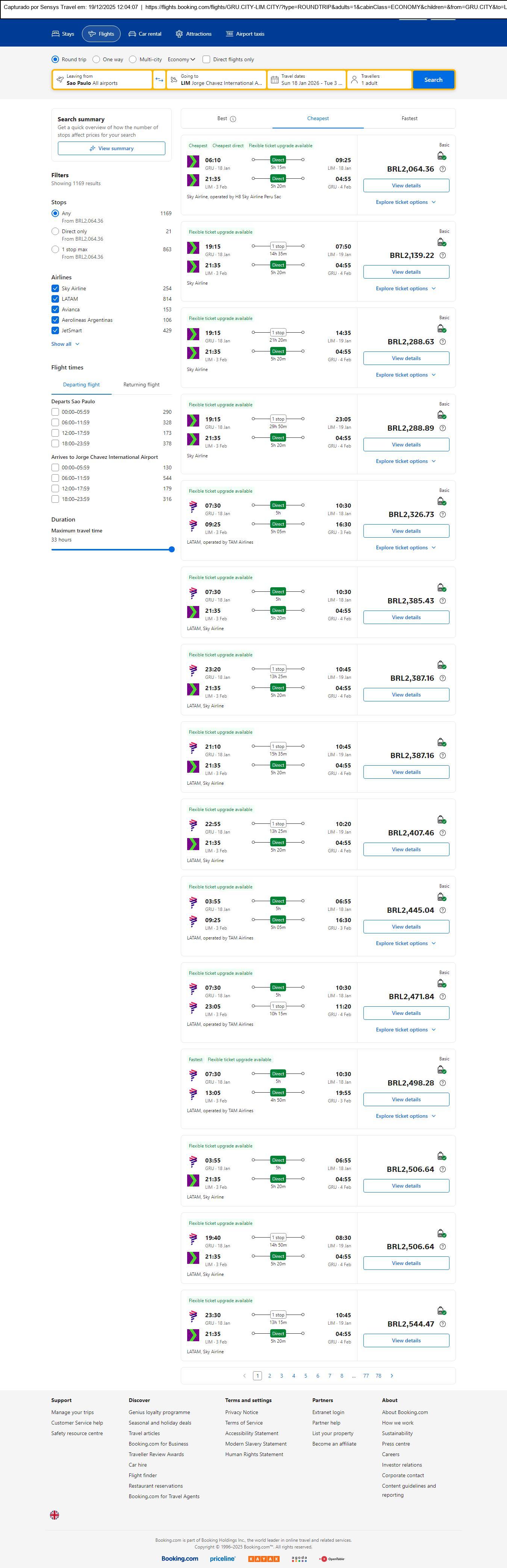This screenshot has height=1568, width=507.
Task: Click the baggage icon on the BRL2,139.22 flight
Action: 441,242
